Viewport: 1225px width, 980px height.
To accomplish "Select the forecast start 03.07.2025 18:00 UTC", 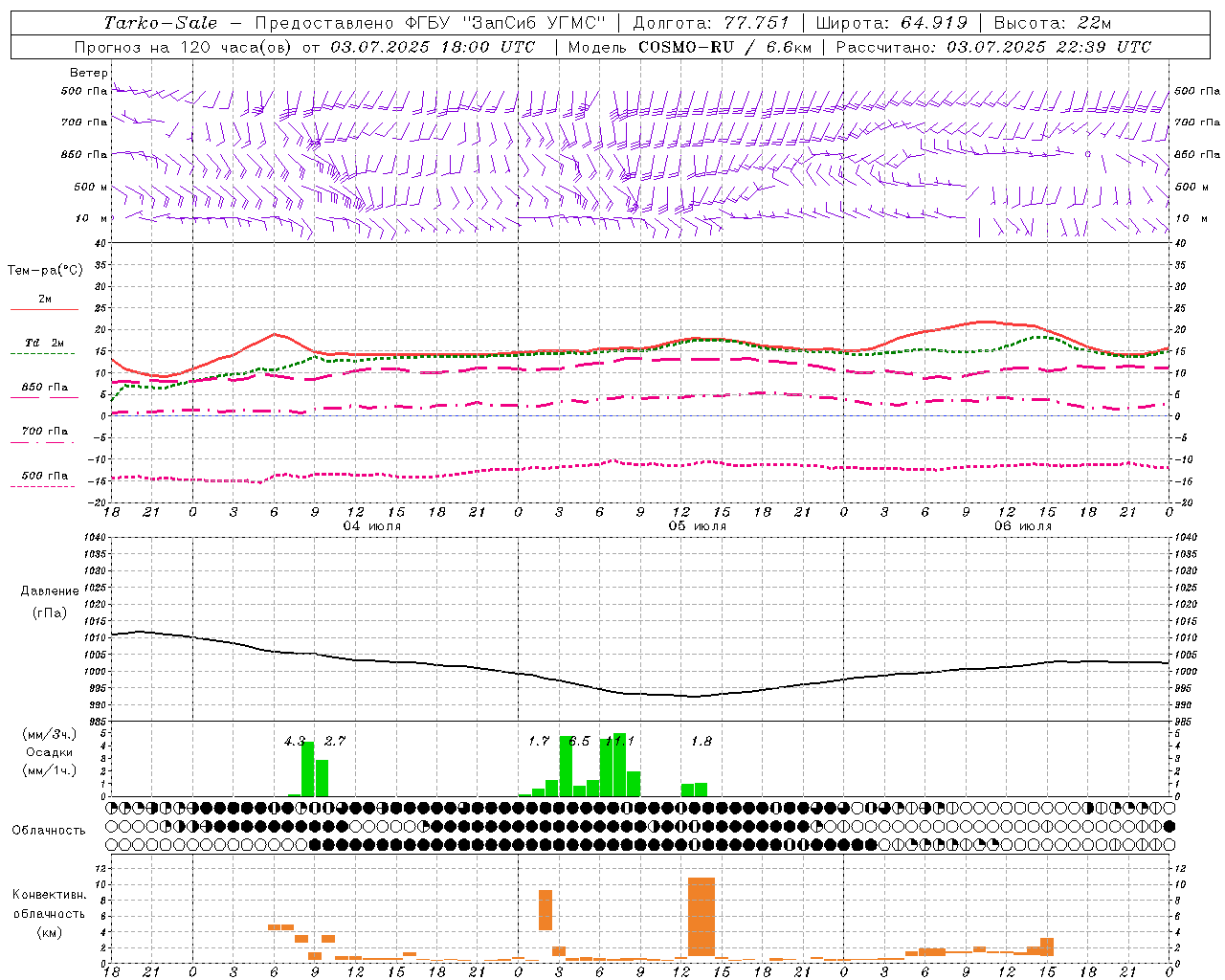I will tap(433, 47).
